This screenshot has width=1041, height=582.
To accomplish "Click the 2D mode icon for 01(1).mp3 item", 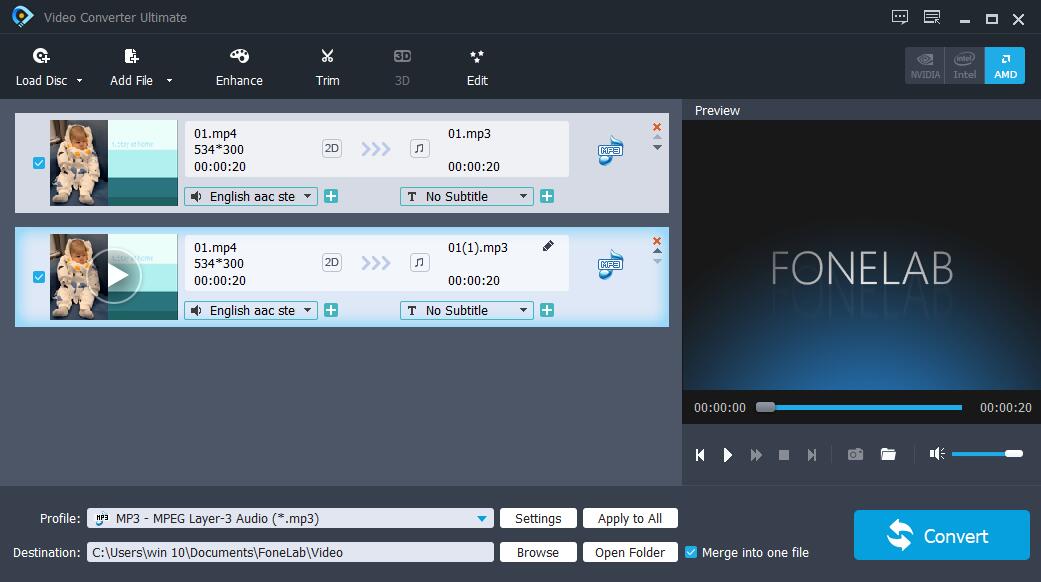I will 331,262.
